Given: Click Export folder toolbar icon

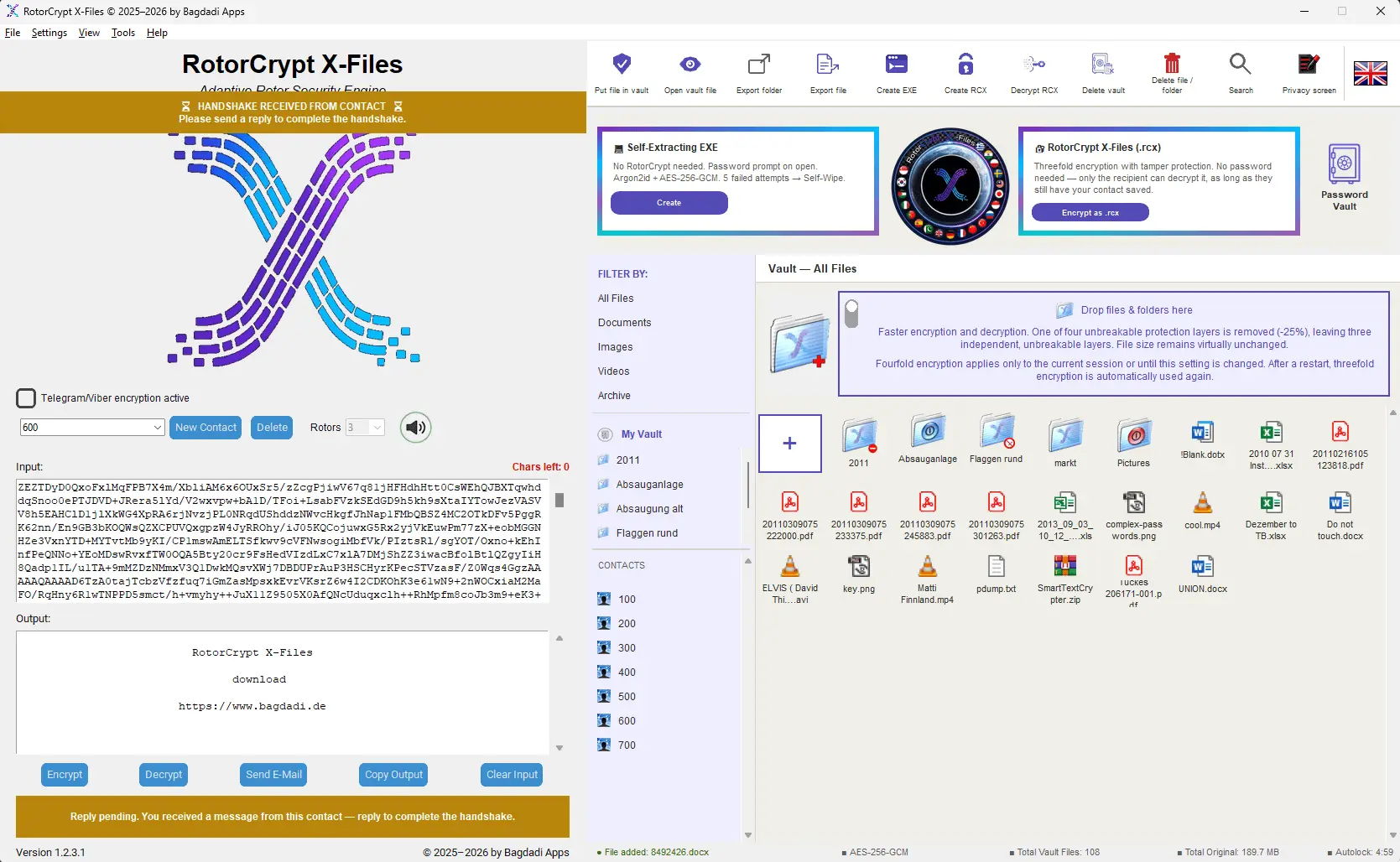Looking at the screenshot, I should tap(759, 64).
